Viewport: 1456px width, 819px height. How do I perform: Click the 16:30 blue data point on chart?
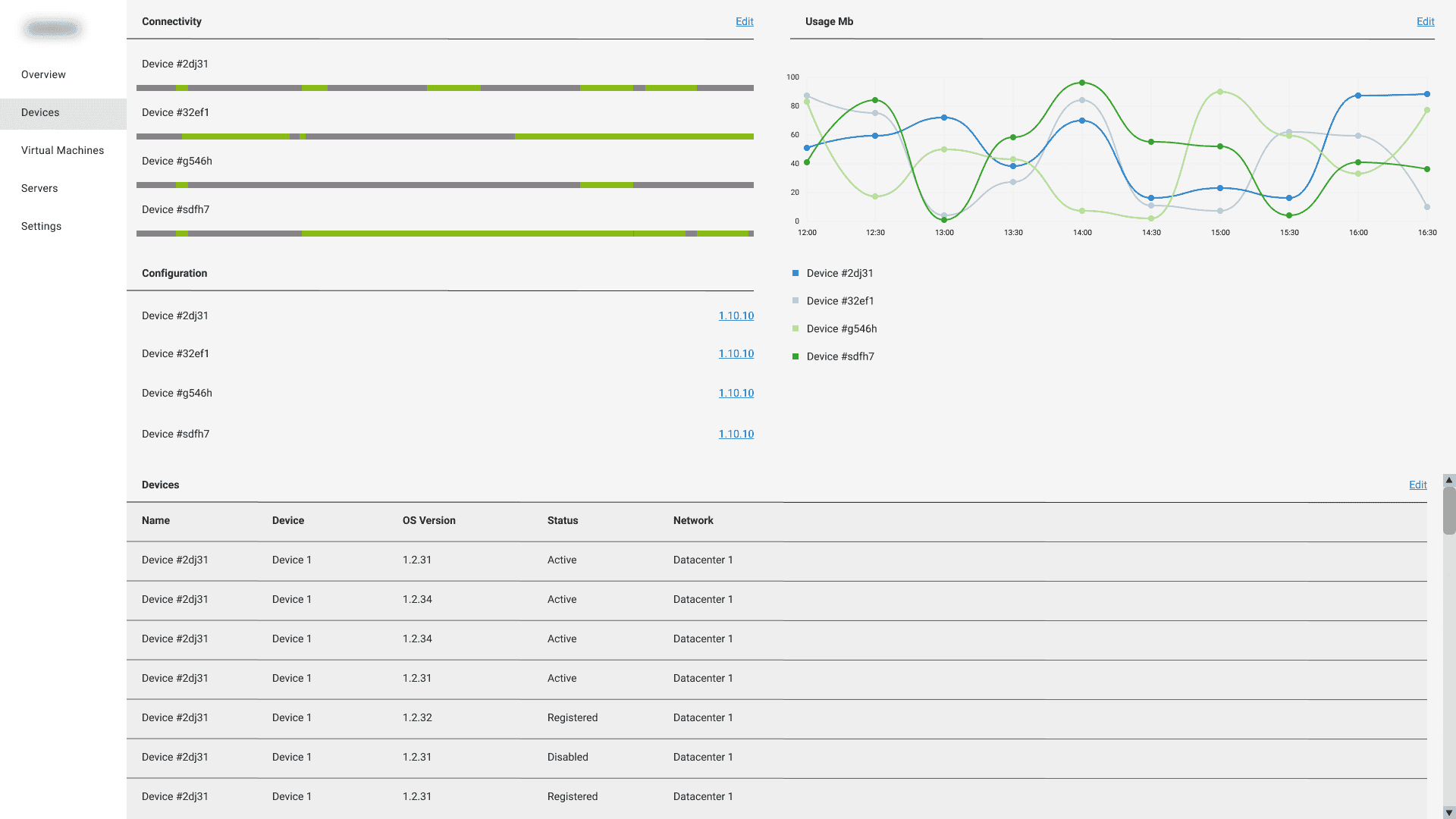click(x=1427, y=94)
